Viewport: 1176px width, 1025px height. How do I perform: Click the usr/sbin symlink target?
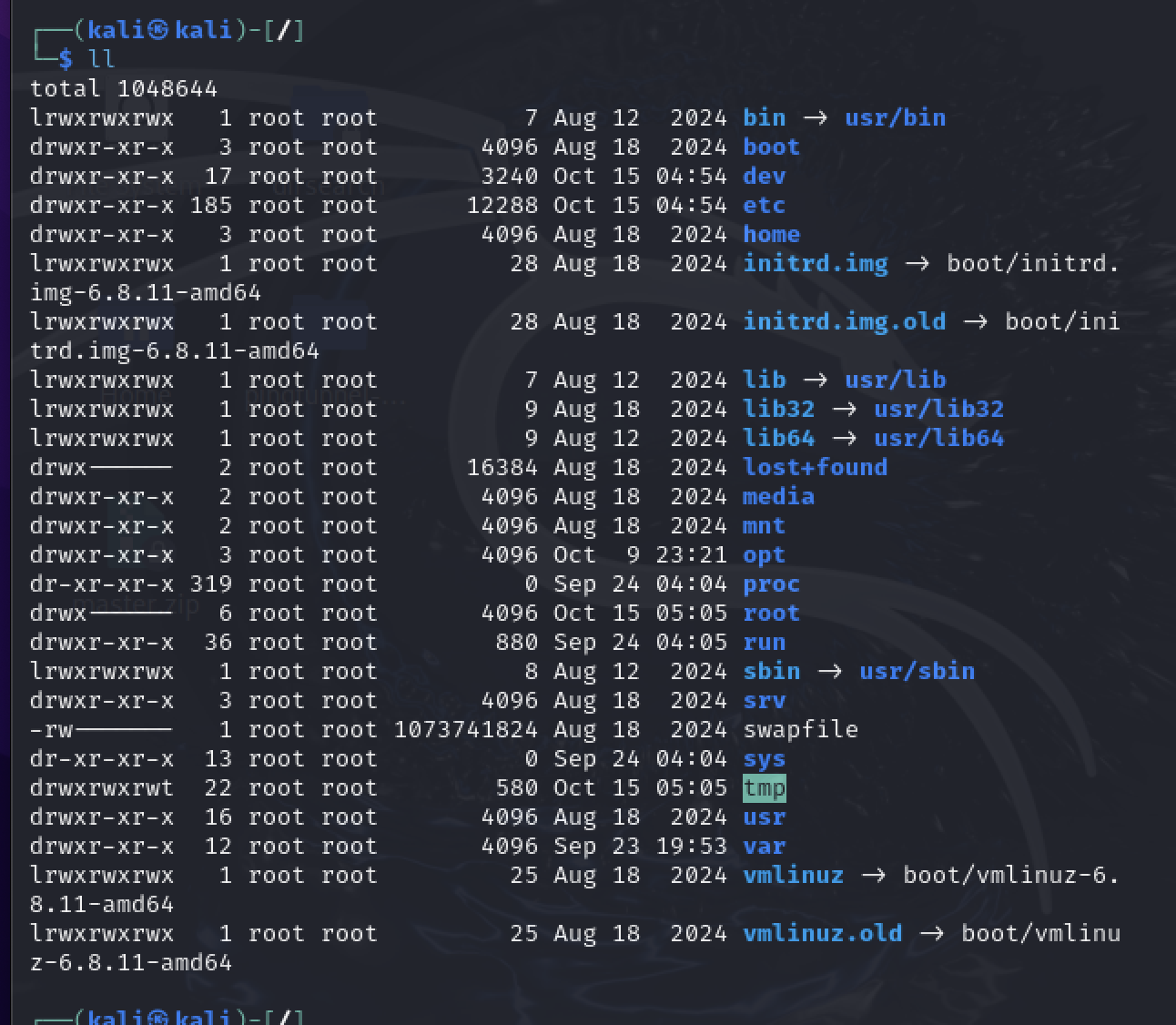917,671
